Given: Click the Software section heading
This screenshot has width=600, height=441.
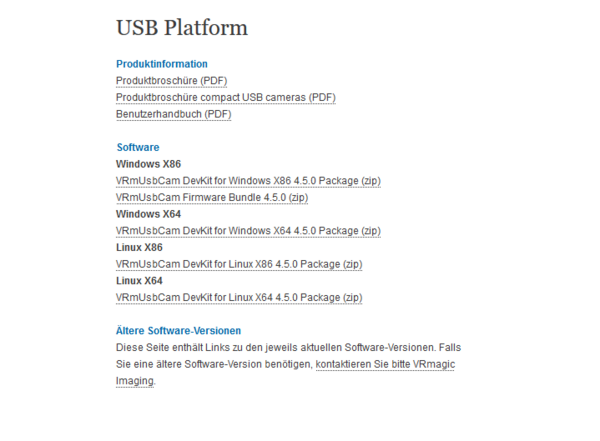Looking at the screenshot, I should pyautogui.click(x=138, y=147).
